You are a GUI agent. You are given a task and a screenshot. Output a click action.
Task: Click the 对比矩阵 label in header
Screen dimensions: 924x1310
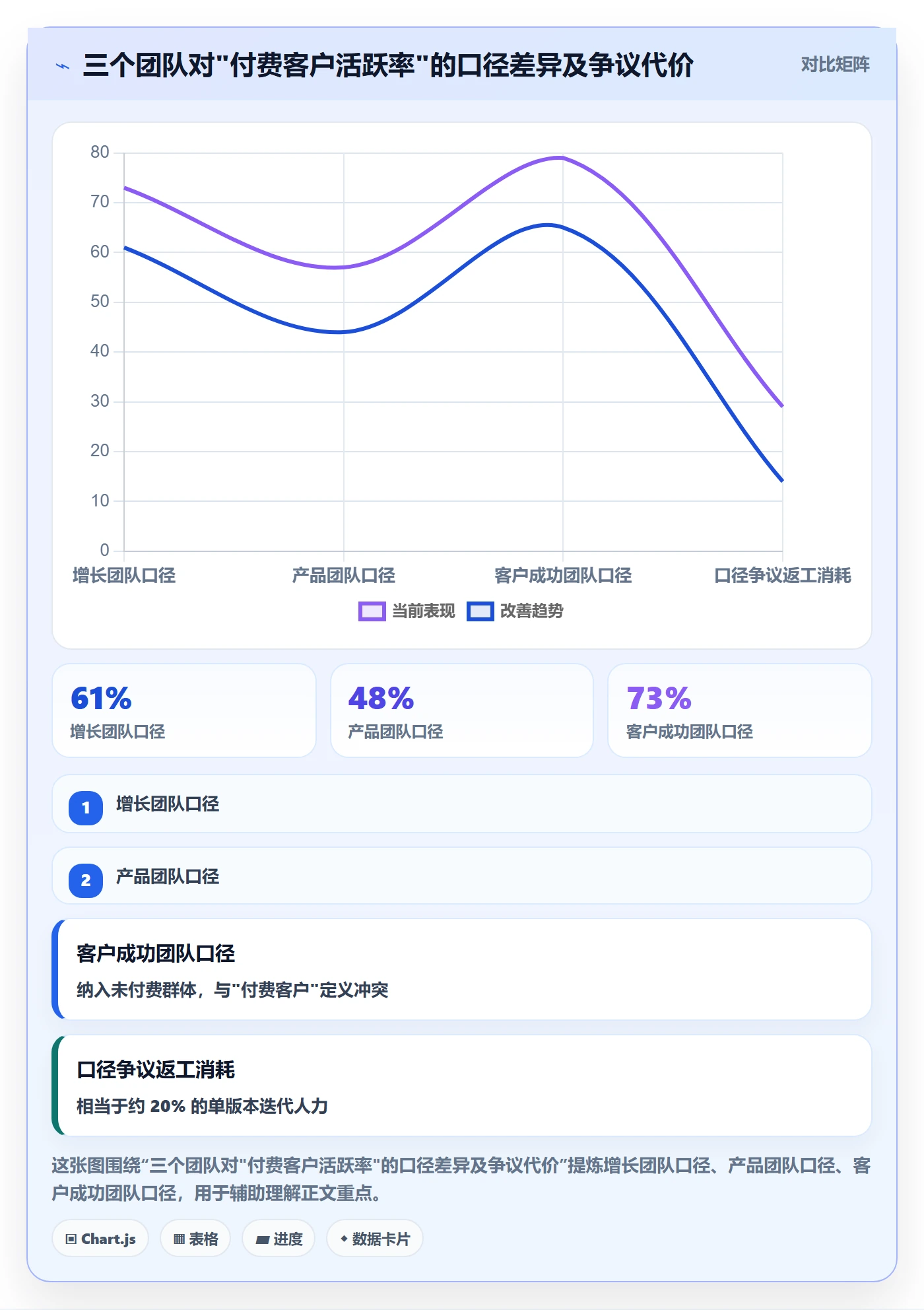835,65
